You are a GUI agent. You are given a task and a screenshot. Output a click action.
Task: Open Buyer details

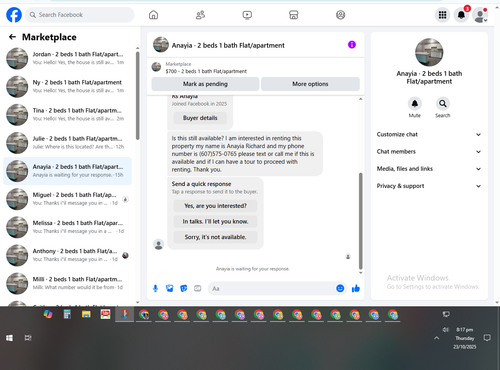click(x=200, y=118)
